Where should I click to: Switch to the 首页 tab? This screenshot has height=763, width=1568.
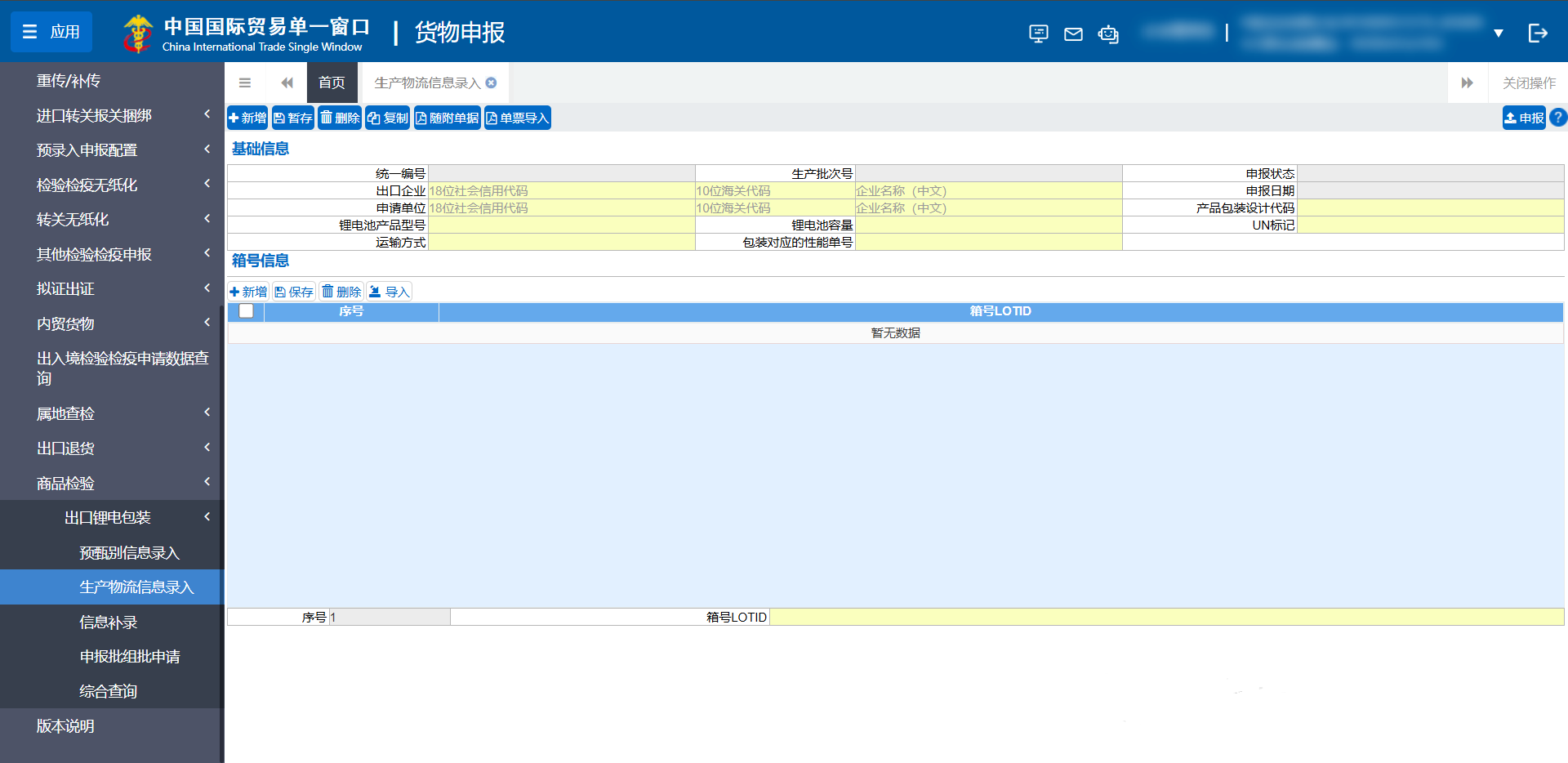332,83
